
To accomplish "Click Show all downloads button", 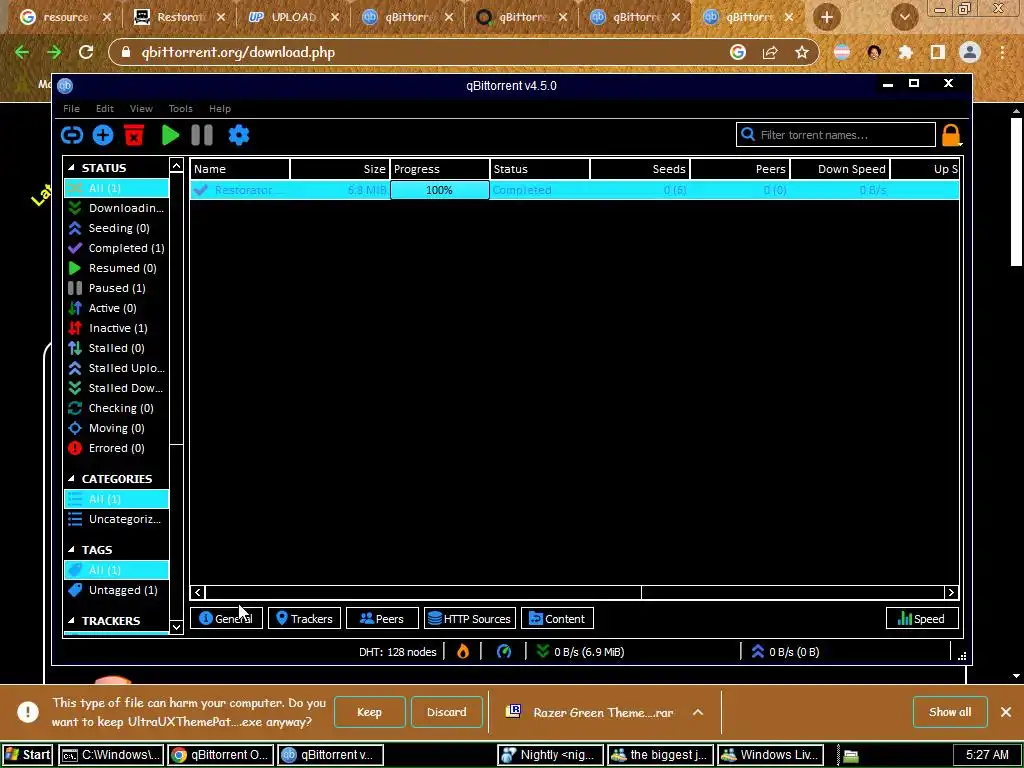I will (950, 712).
